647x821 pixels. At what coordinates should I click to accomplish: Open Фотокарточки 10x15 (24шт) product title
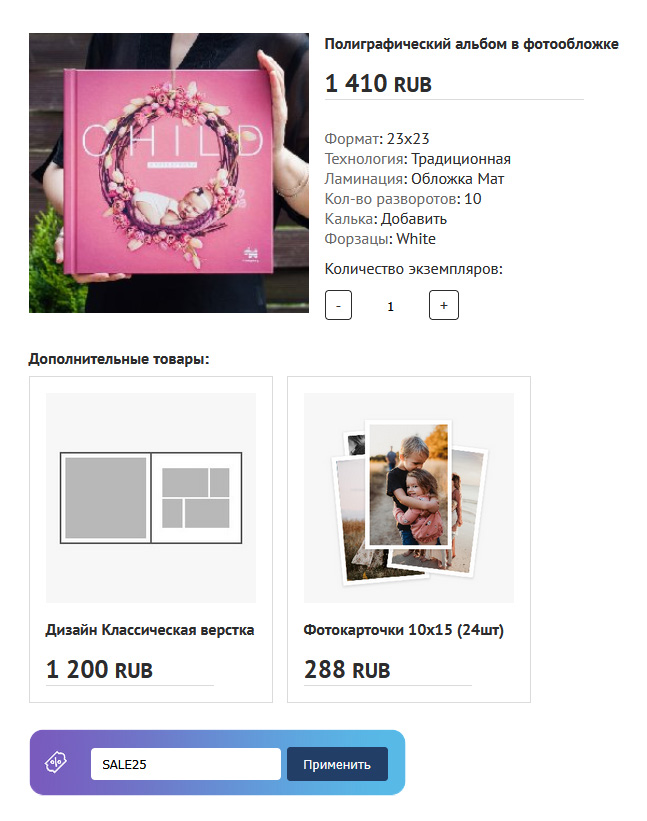coord(404,630)
